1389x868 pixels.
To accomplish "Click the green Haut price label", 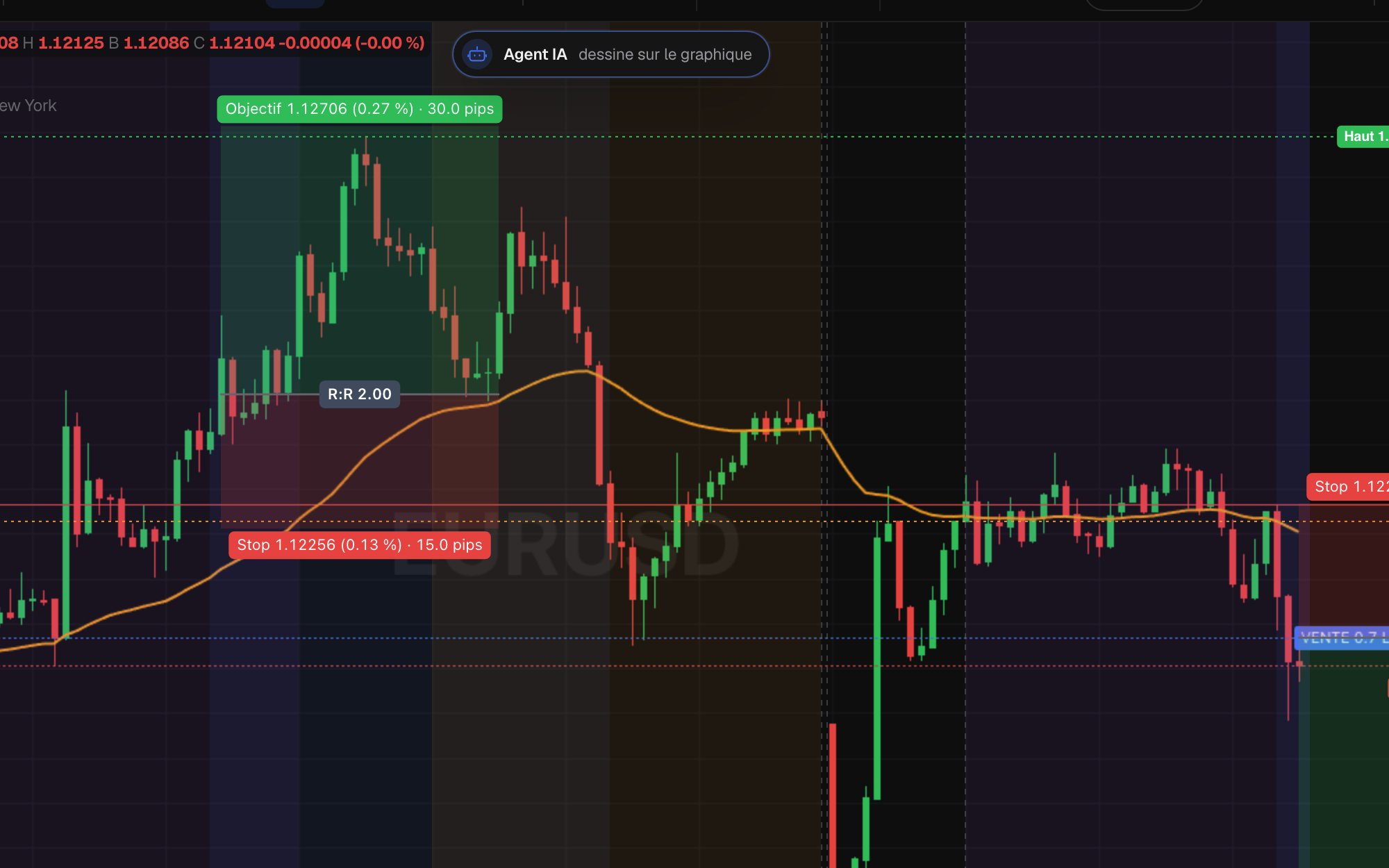I will click(1363, 137).
